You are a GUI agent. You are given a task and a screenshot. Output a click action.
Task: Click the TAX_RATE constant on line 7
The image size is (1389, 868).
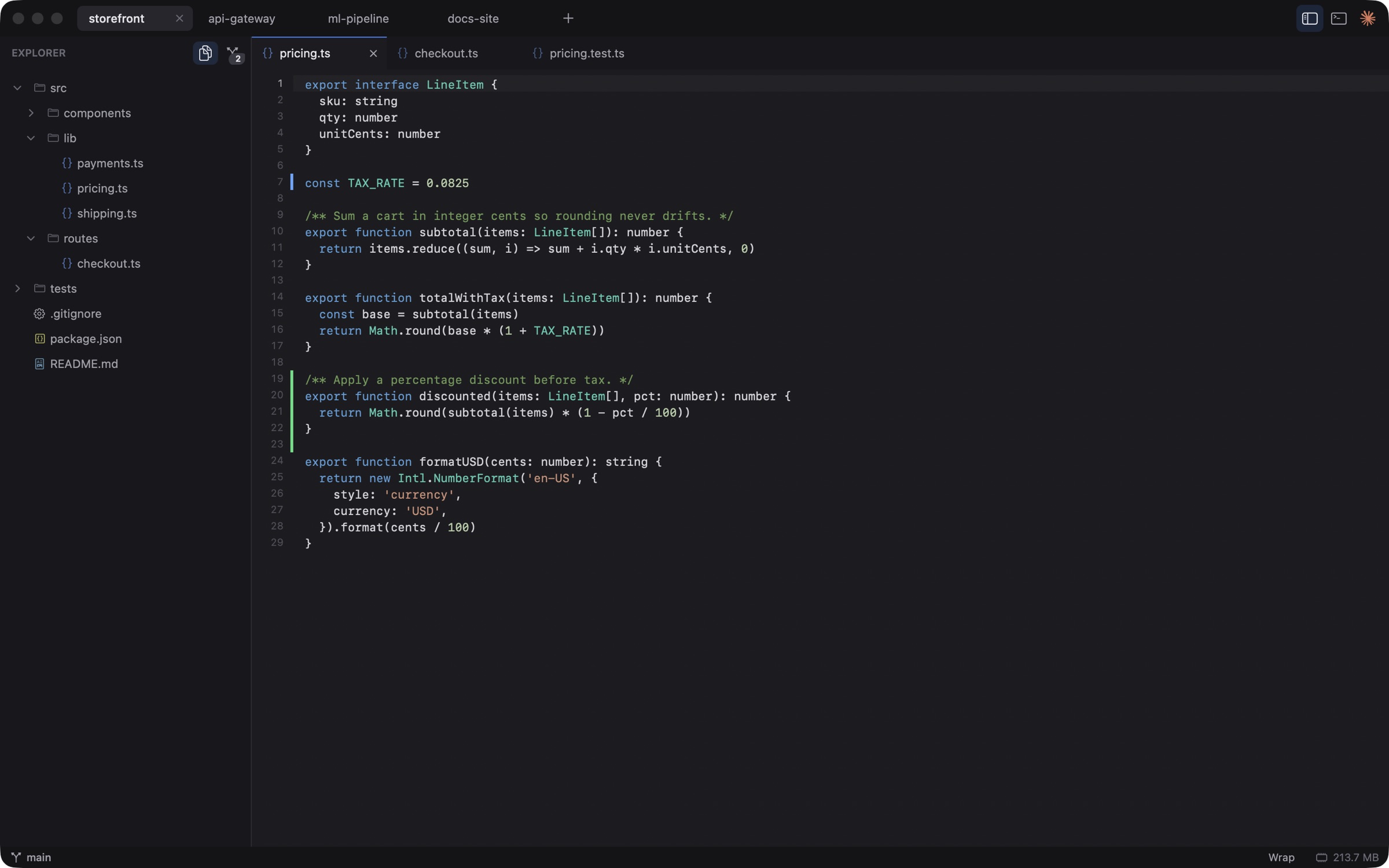click(376, 183)
